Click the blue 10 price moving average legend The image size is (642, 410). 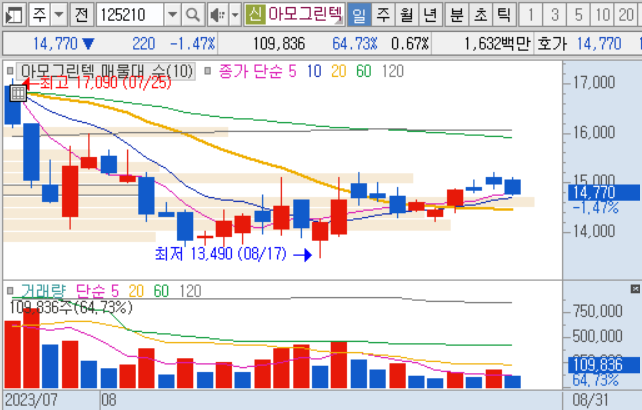click(314, 71)
